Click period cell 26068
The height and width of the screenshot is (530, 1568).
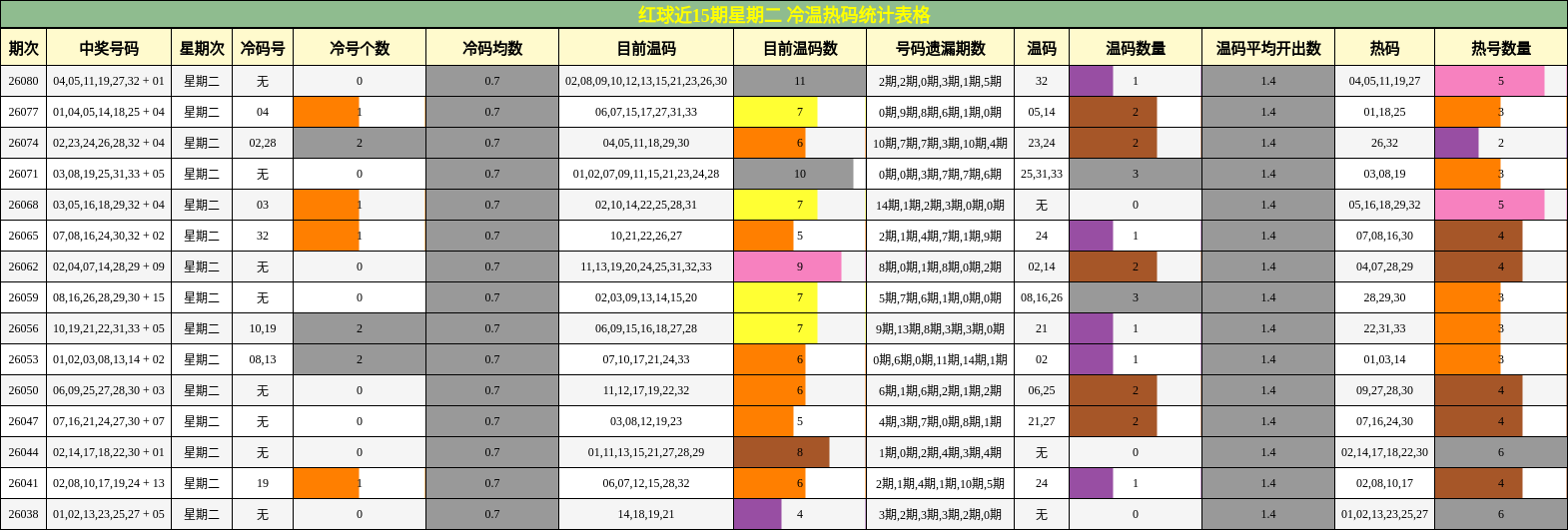(24, 205)
